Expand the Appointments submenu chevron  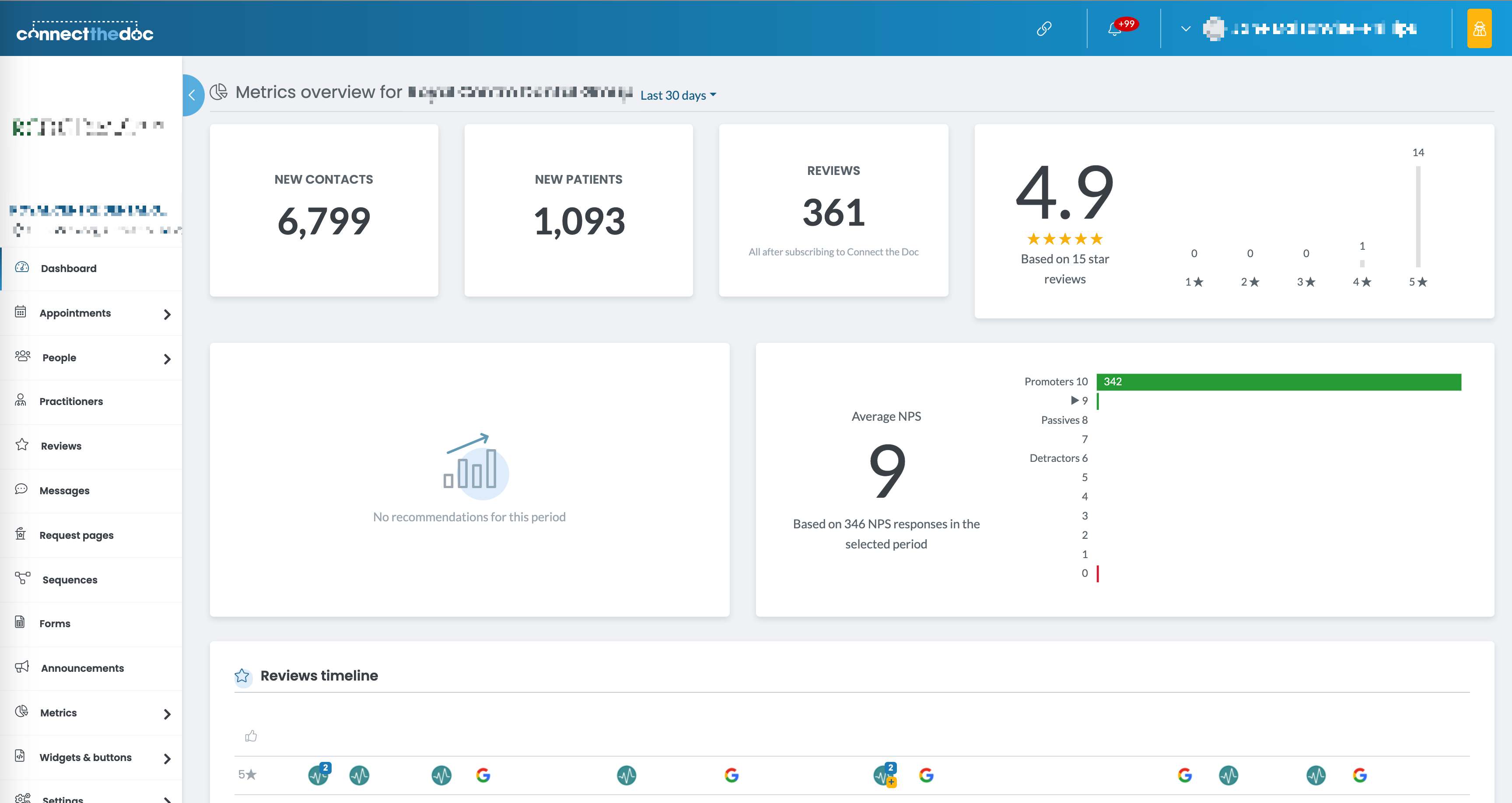tap(167, 314)
